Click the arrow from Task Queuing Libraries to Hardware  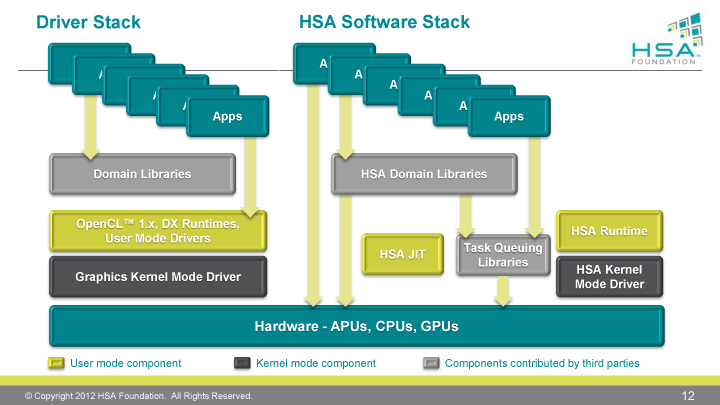503,290
